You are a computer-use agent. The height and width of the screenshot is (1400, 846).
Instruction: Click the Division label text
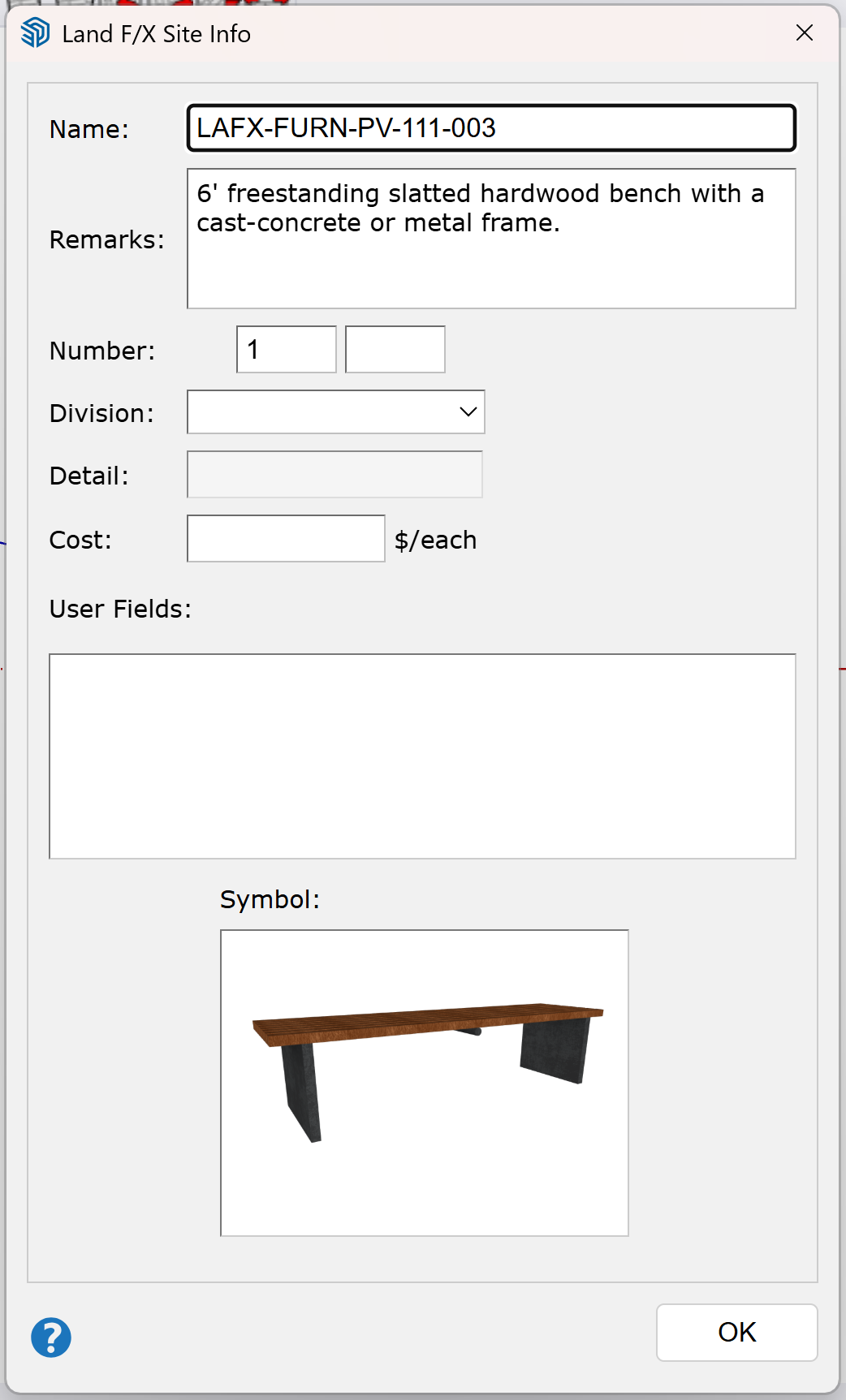(x=101, y=414)
